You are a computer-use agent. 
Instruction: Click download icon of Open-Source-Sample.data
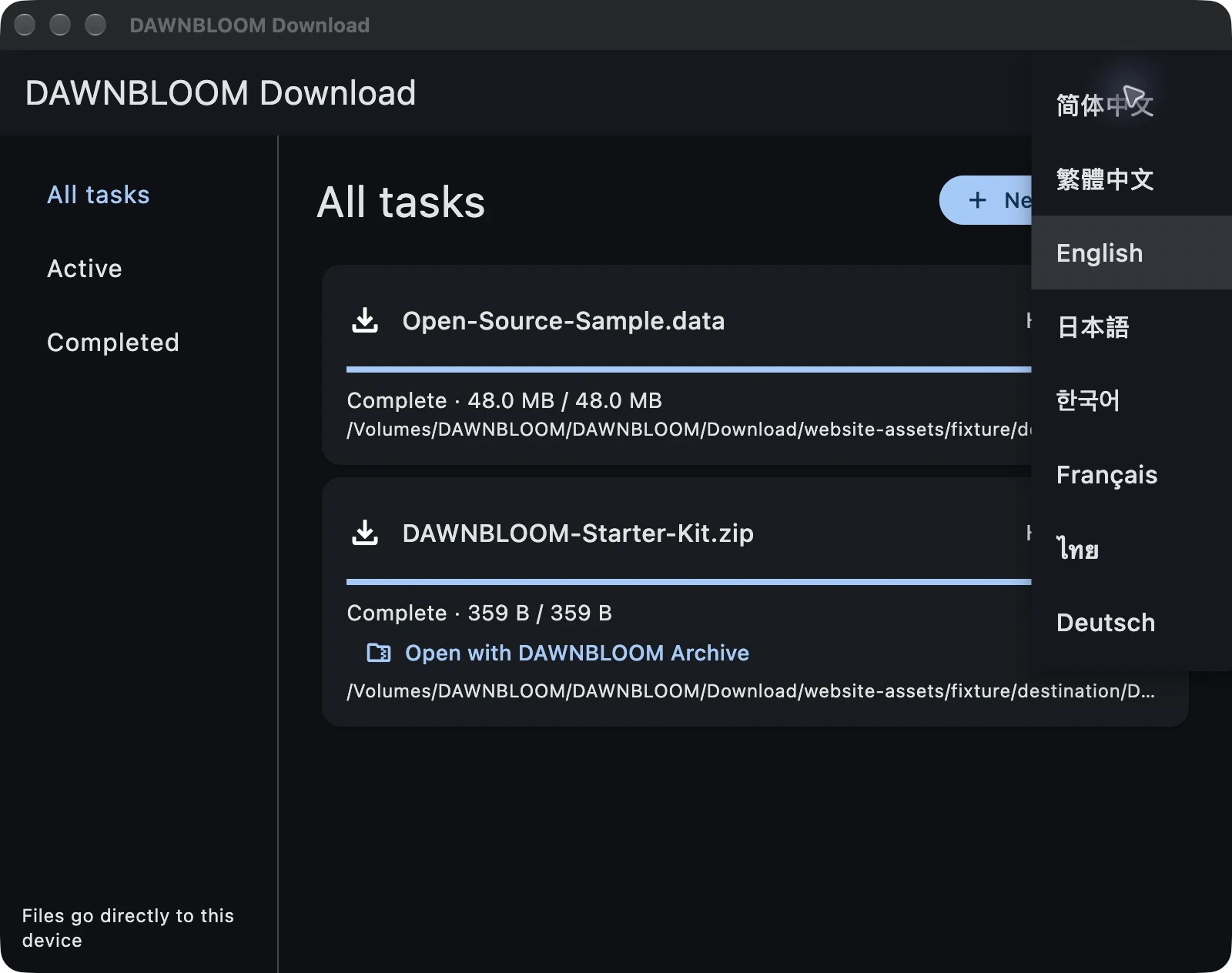pyautogui.click(x=365, y=320)
